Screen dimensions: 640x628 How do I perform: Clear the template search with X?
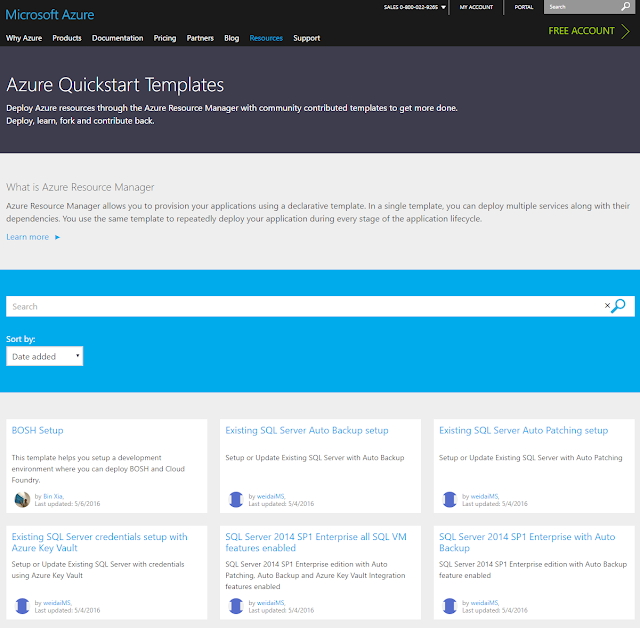[x=607, y=305]
